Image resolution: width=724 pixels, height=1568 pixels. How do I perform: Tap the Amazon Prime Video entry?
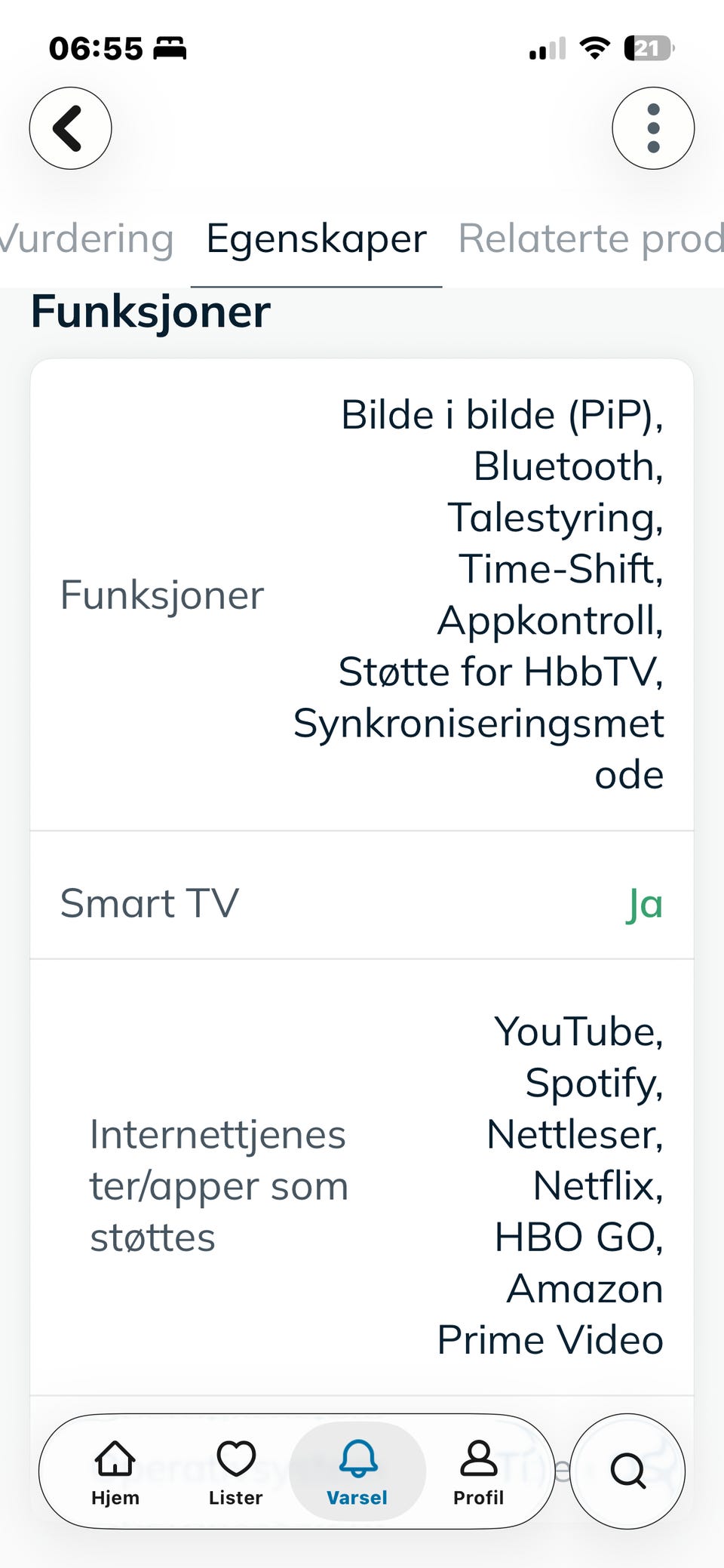(551, 1314)
